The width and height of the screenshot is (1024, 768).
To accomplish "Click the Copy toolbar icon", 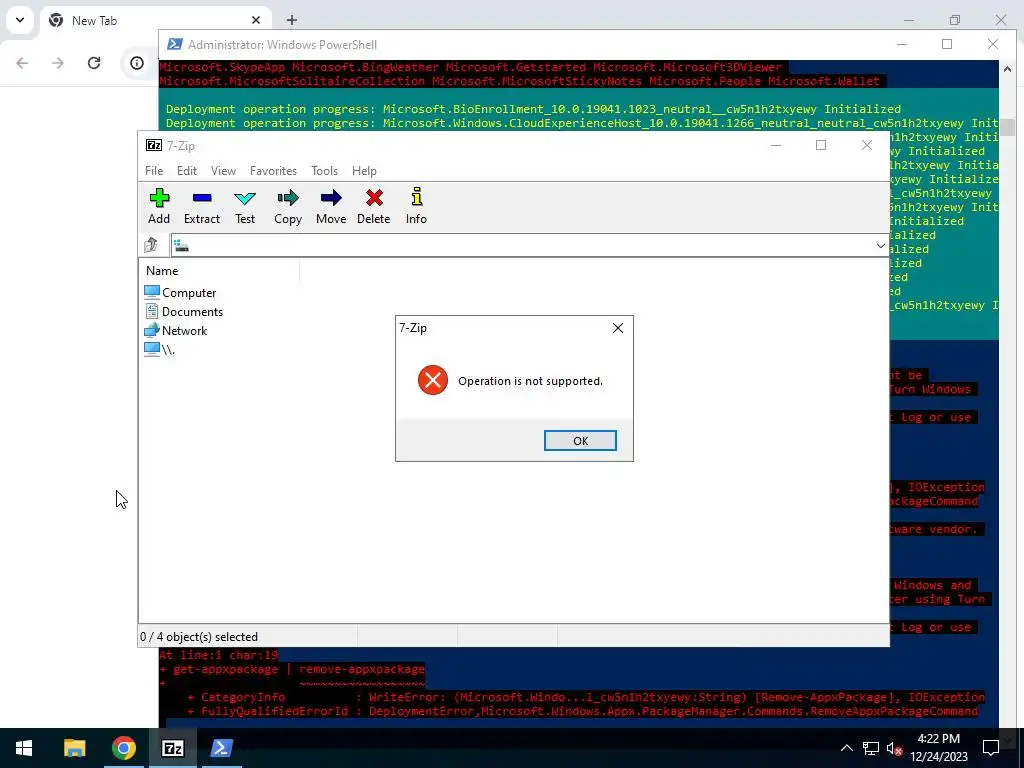I will pyautogui.click(x=288, y=206).
